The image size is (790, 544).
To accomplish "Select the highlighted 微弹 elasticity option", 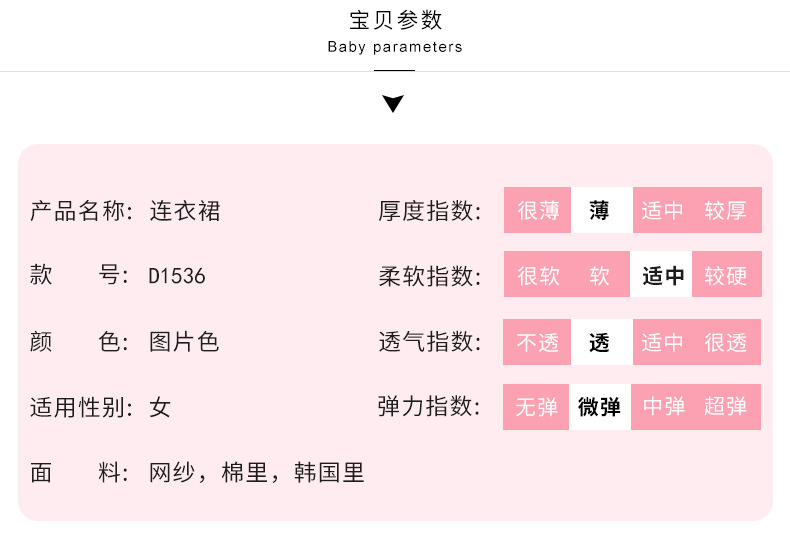I will pos(600,407).
